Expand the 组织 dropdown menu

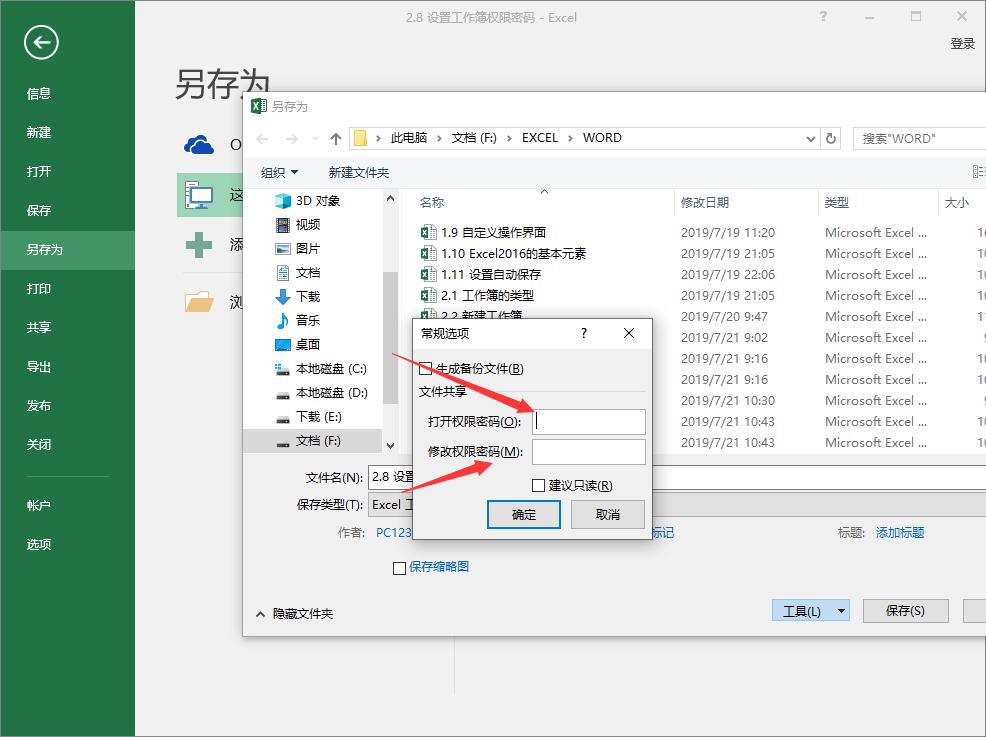click(279, 173)
